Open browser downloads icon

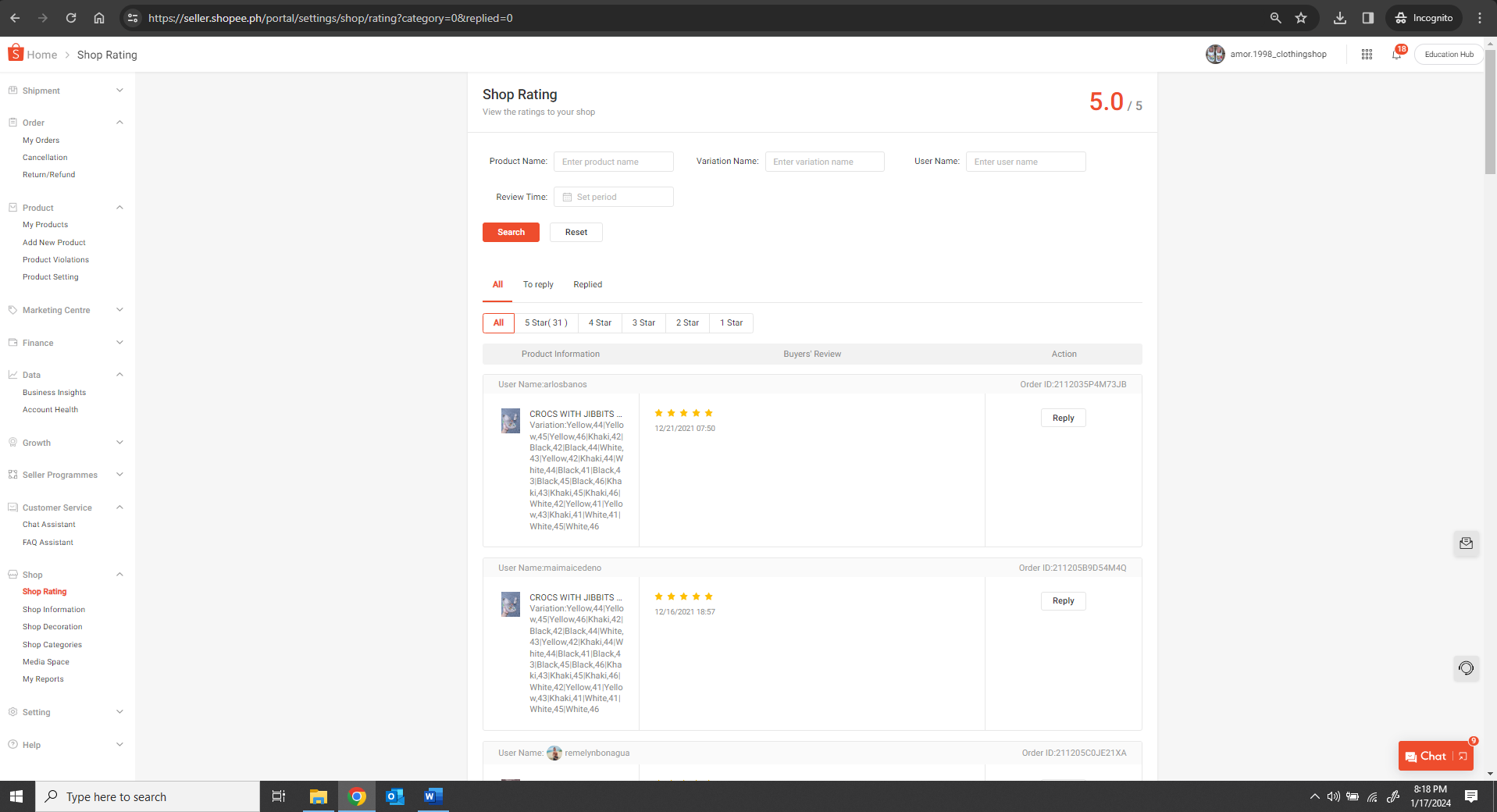pos(1340,18)
